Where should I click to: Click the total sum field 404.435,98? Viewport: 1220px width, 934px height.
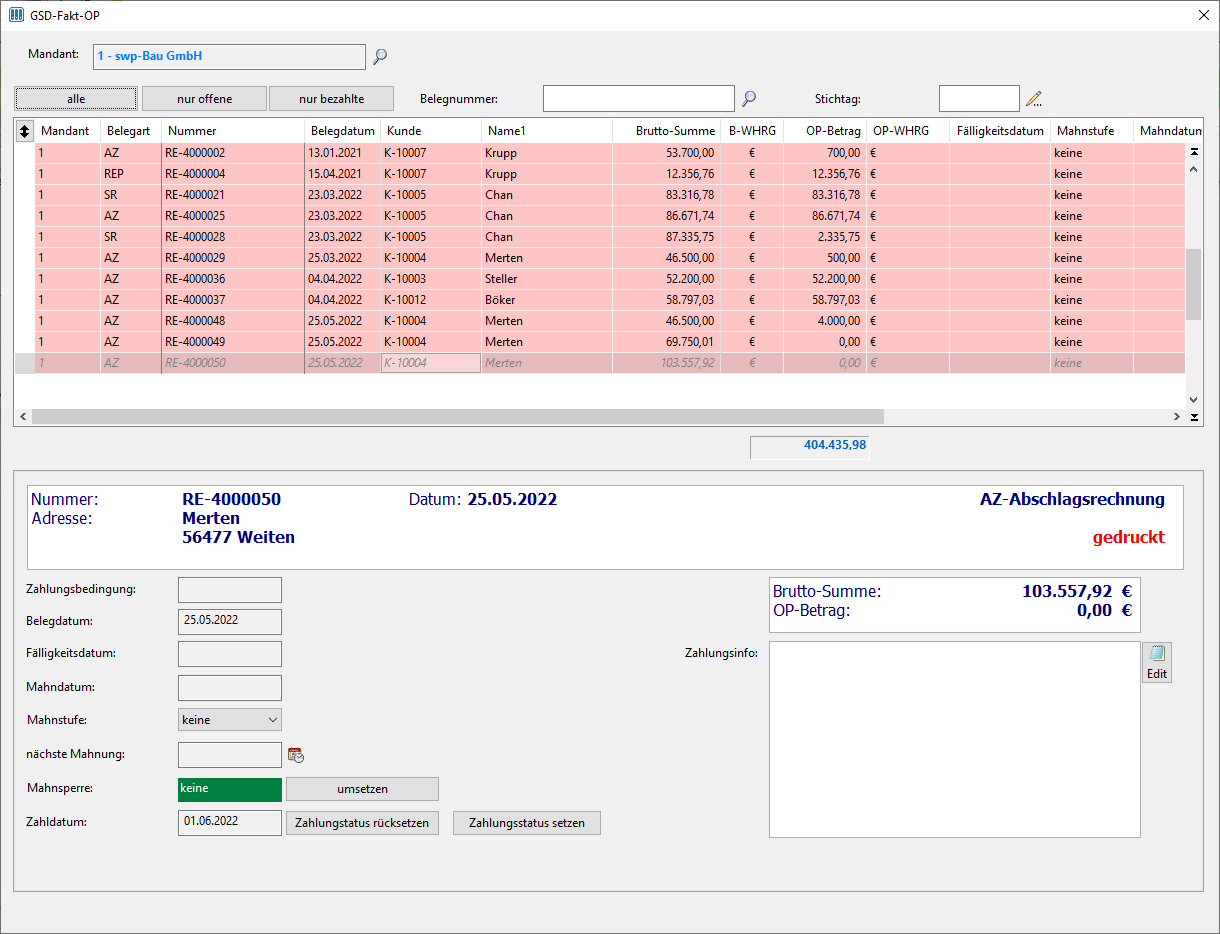[810, 446]
